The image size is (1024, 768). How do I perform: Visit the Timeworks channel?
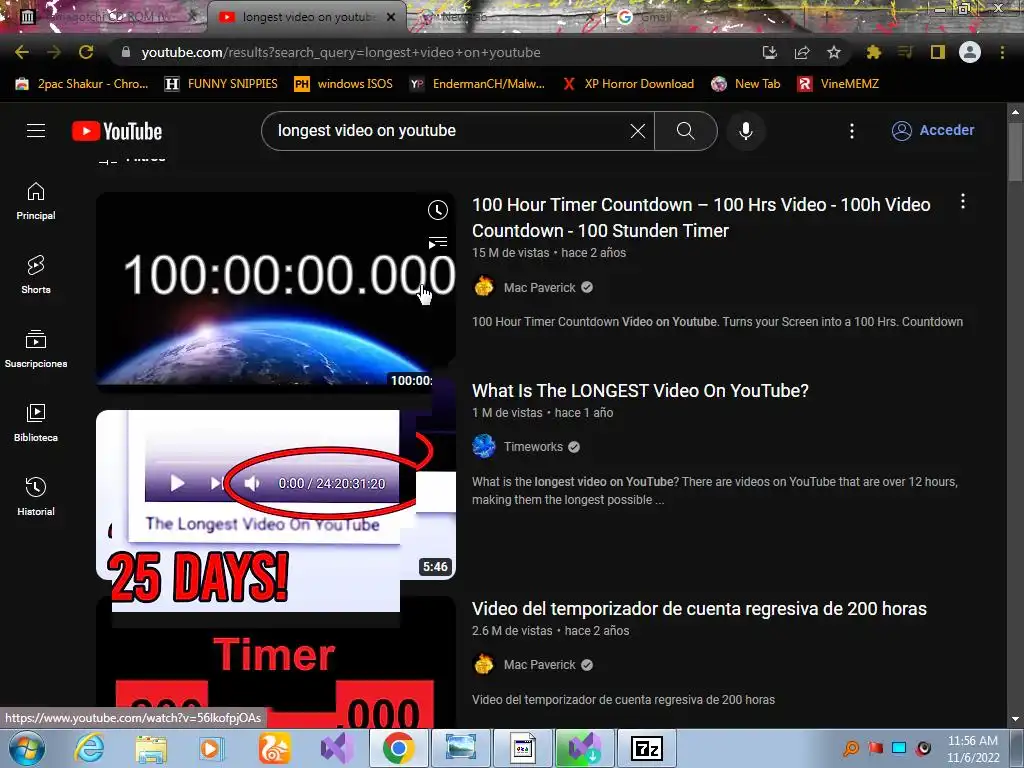point(533,447)
